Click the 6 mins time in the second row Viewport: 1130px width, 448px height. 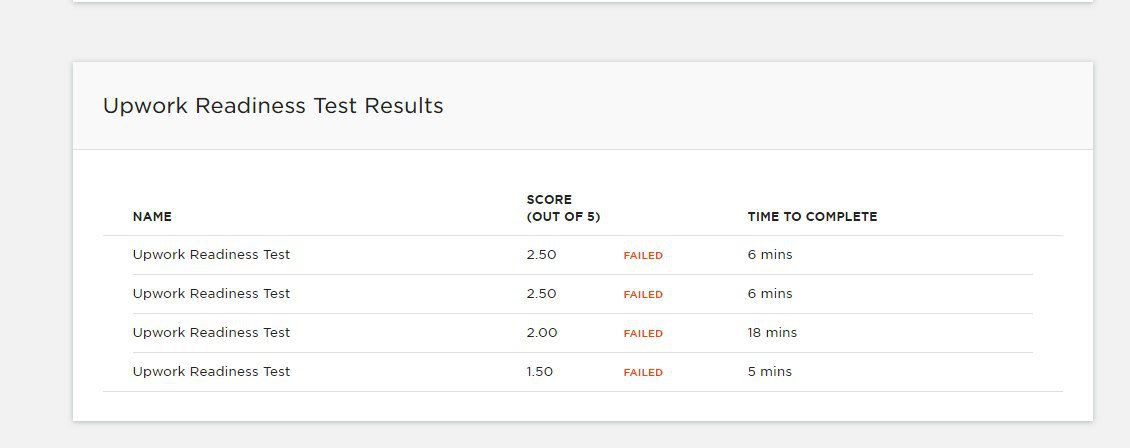pos(770,294)
